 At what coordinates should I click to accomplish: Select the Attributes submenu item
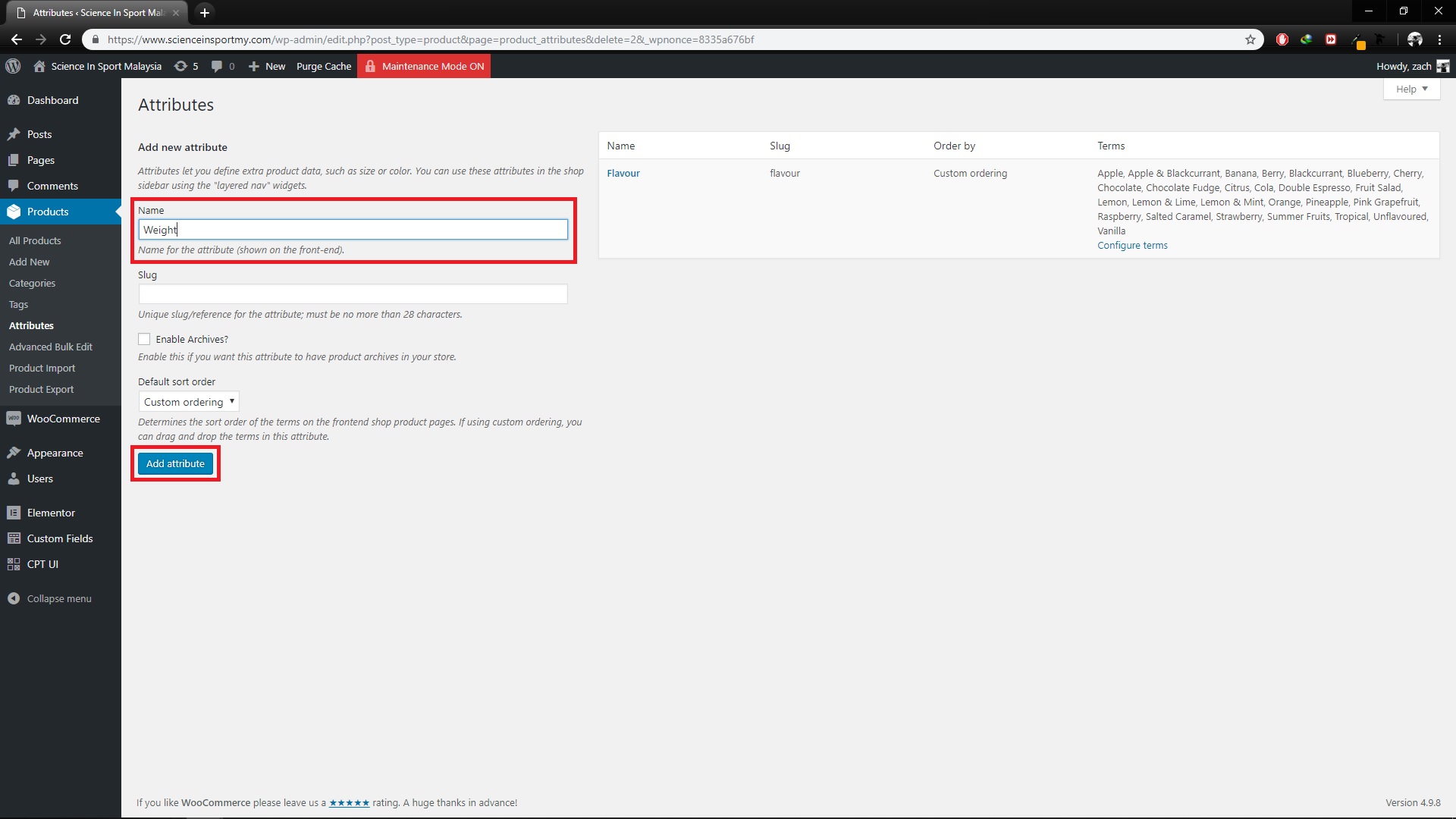pos(31,325)
